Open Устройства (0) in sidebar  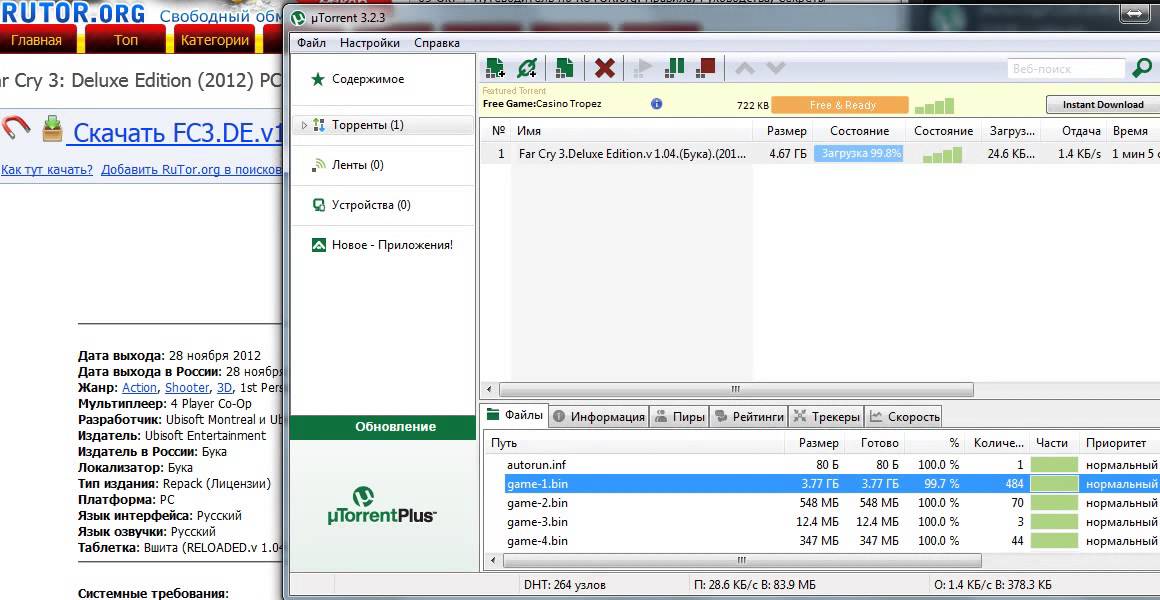[371, 205]
